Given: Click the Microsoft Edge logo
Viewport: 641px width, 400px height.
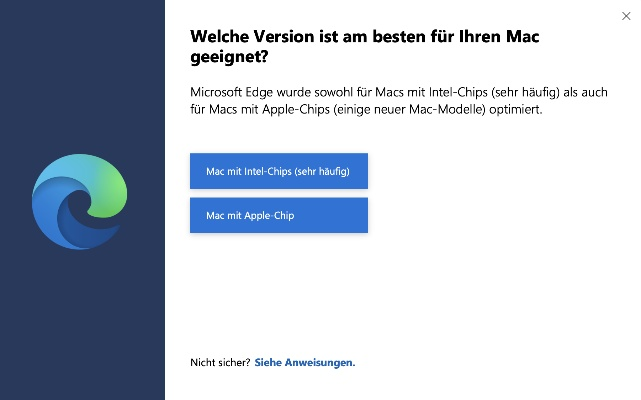Looking at the screenshot, I should pyautogui.click(x=80, y=202).
